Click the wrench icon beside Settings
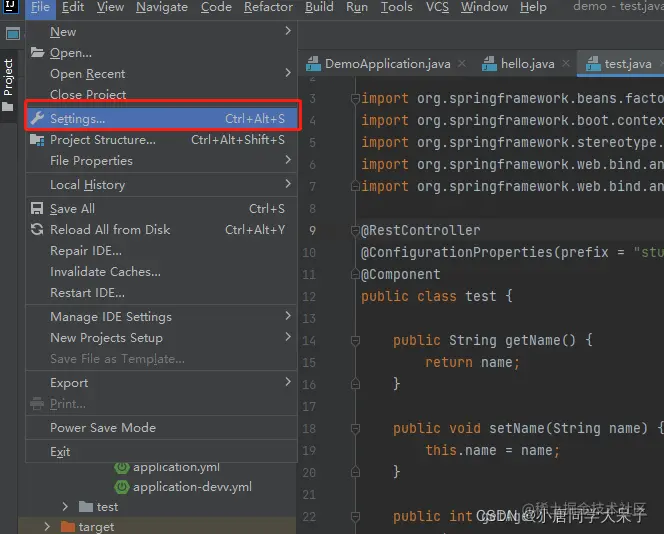The height and width of the screenshot is (534, 664). point(37,119)
